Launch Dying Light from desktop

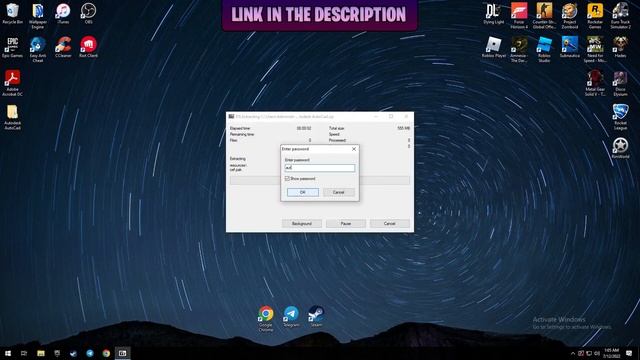(x=493, y=14)
